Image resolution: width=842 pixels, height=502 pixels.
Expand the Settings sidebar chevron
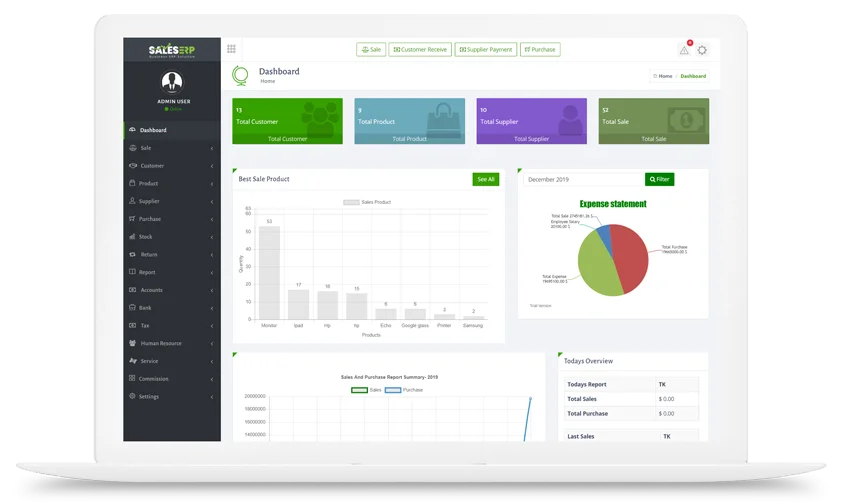[x=212, y=397]
